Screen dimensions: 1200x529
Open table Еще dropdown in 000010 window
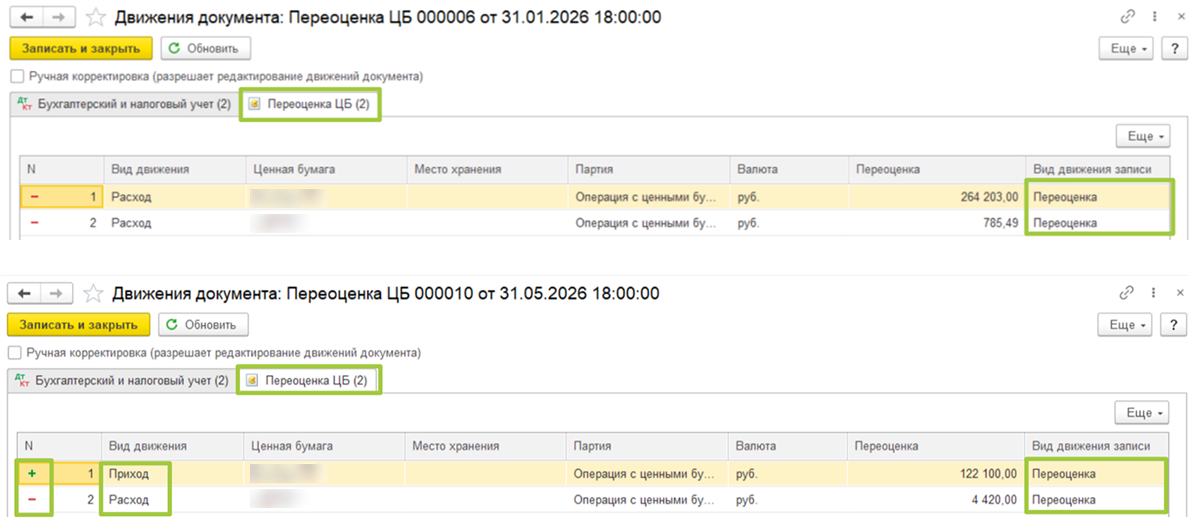point(1144,412)
